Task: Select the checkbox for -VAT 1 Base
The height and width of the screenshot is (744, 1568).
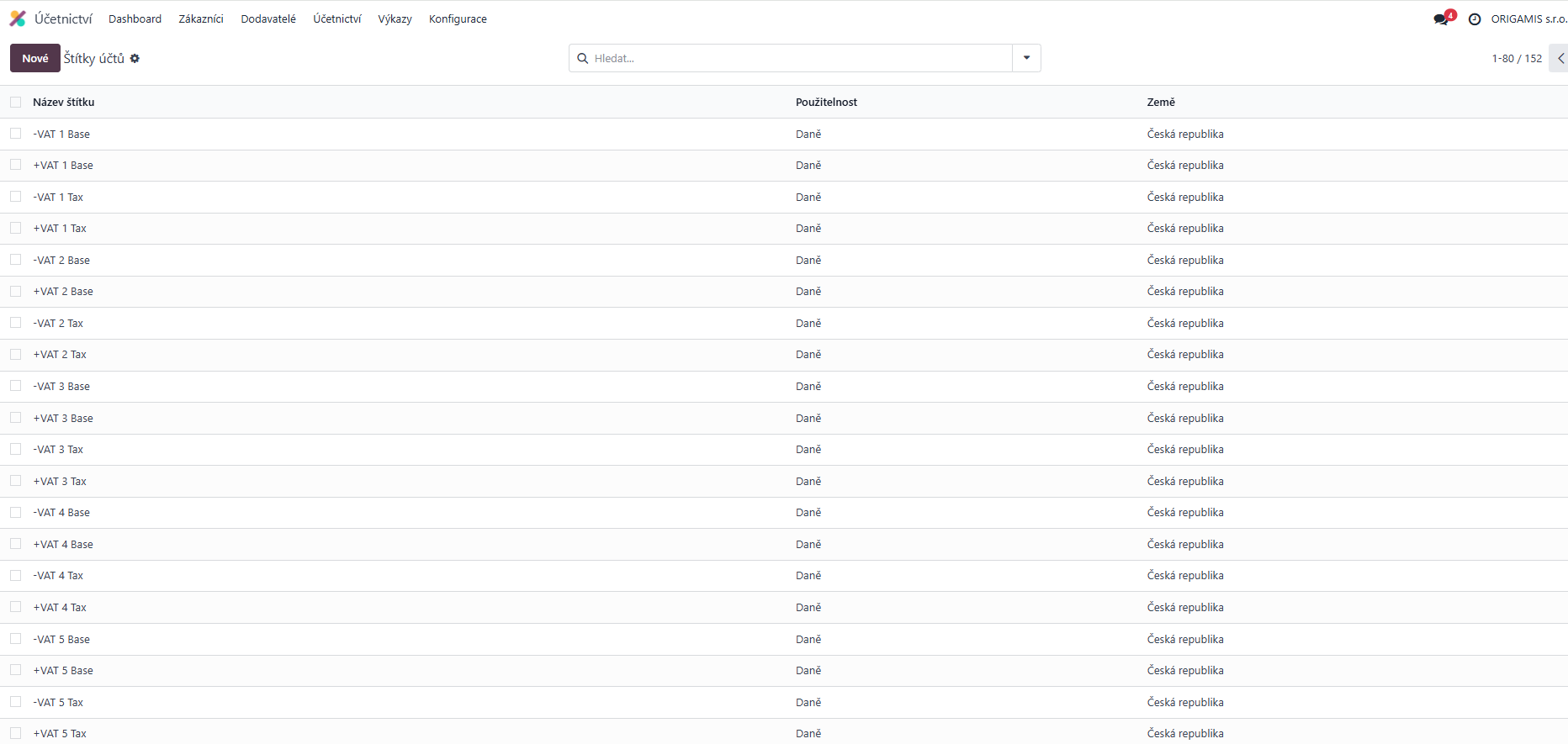Action: pos(16,134)
